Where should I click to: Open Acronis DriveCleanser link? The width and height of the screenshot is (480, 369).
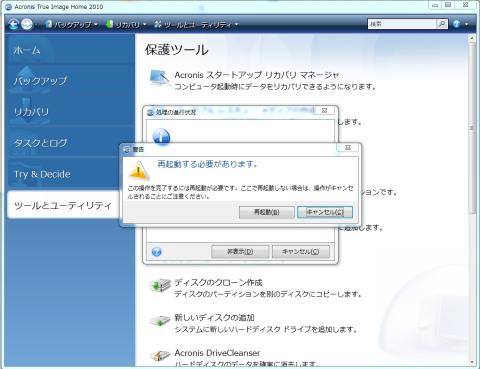coord(217,353)
